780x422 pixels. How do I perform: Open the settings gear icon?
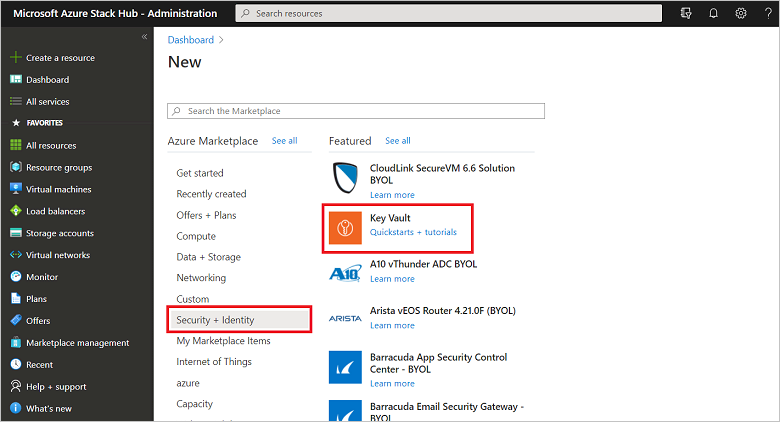[741, 13]
